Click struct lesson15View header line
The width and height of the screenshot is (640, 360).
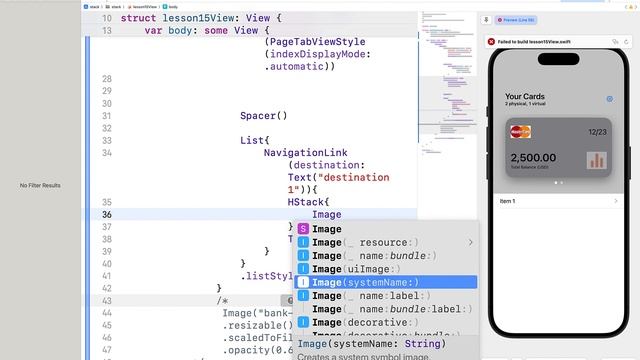[201, 18]
